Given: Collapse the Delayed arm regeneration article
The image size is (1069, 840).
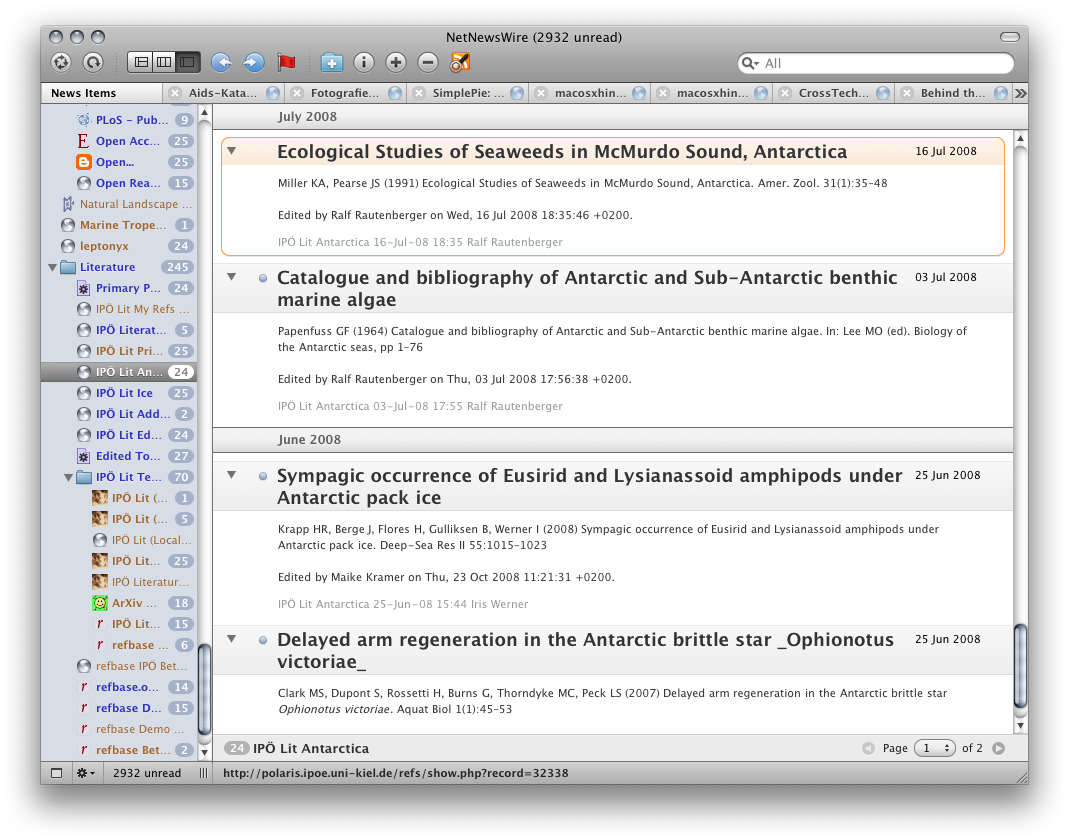Looking at the screenshot, I should 232,639.
